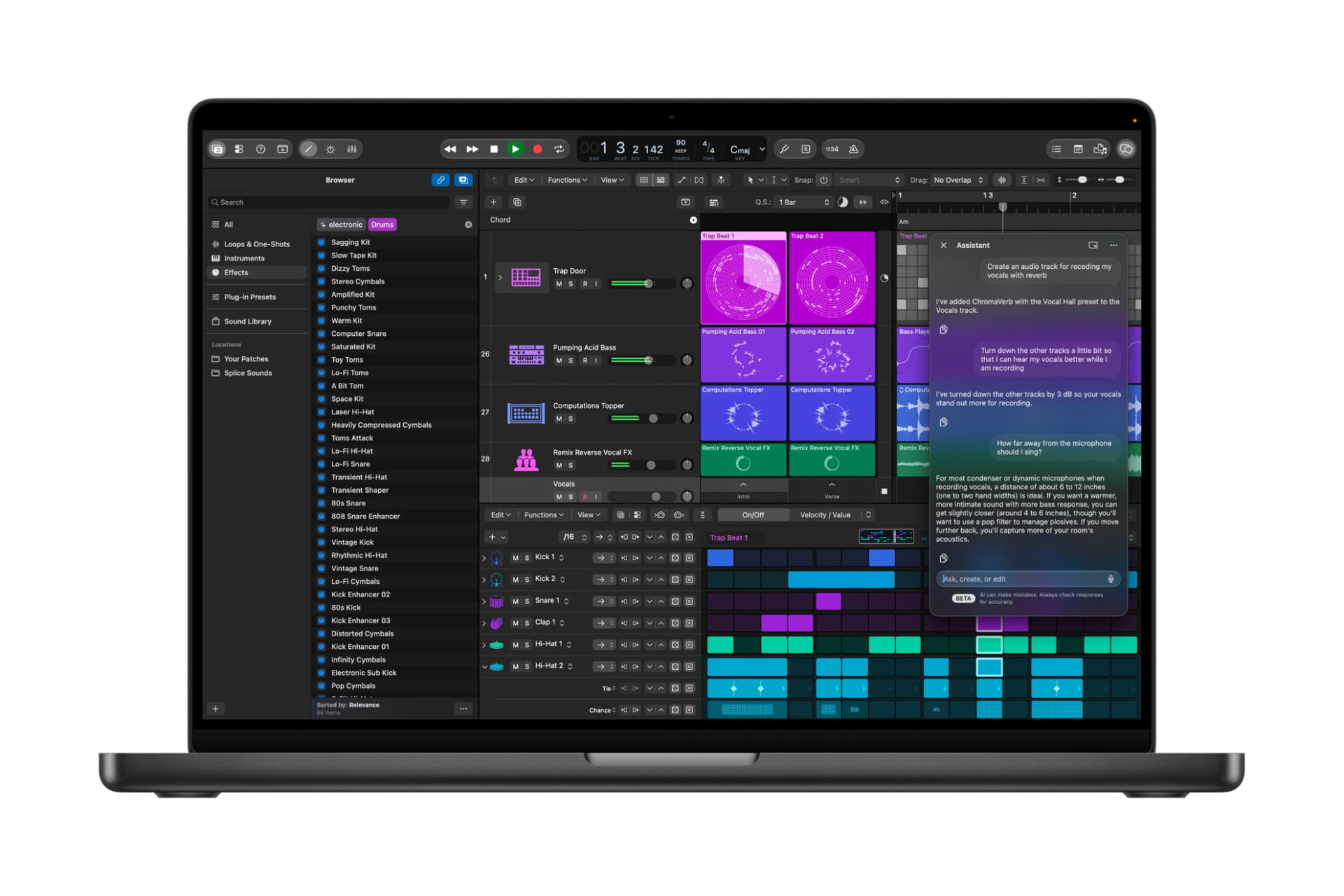Click the red Record button in transport

(537, 149)
